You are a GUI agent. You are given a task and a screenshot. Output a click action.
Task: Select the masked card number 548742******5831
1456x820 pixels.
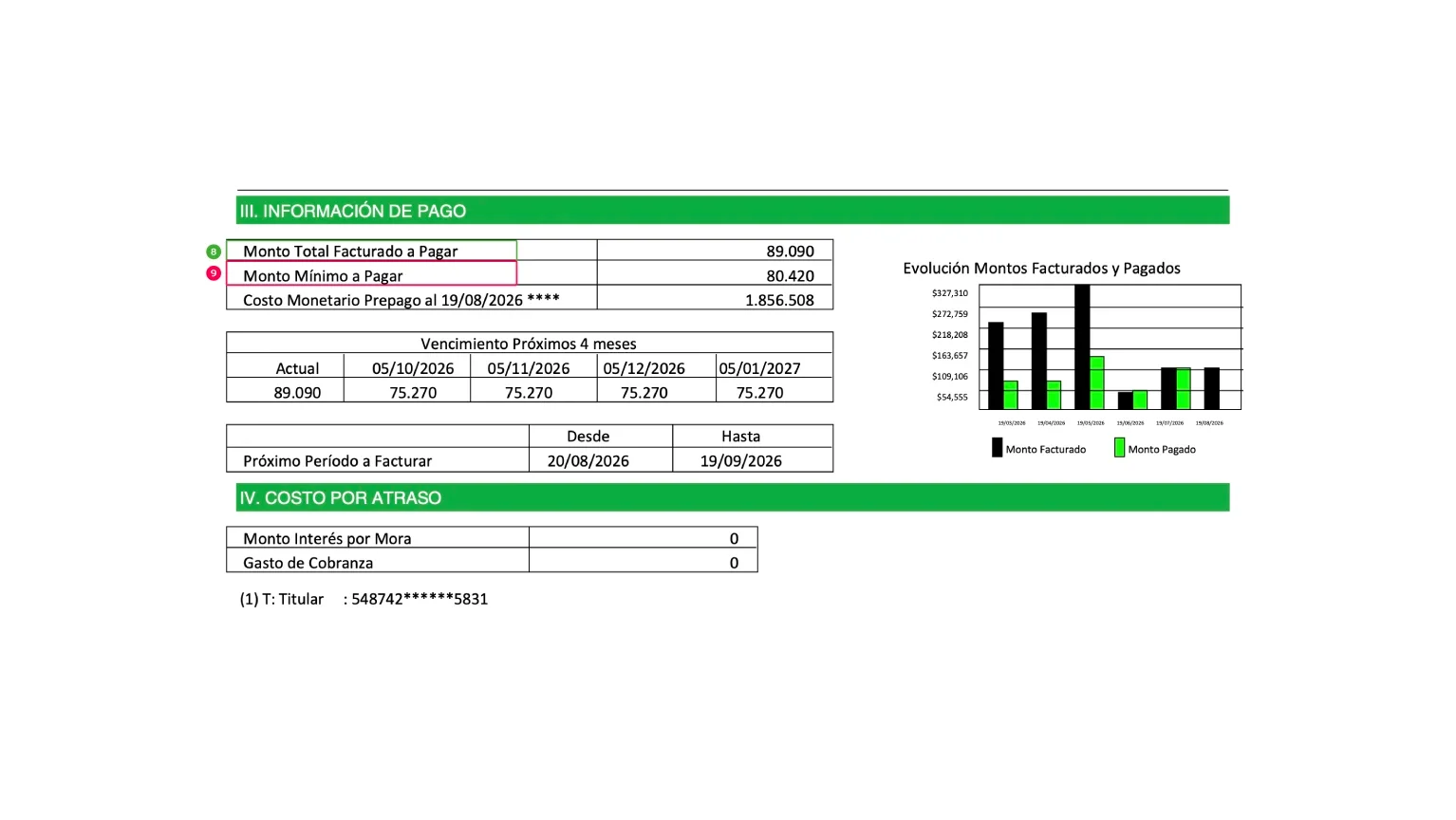coord(420,599)
